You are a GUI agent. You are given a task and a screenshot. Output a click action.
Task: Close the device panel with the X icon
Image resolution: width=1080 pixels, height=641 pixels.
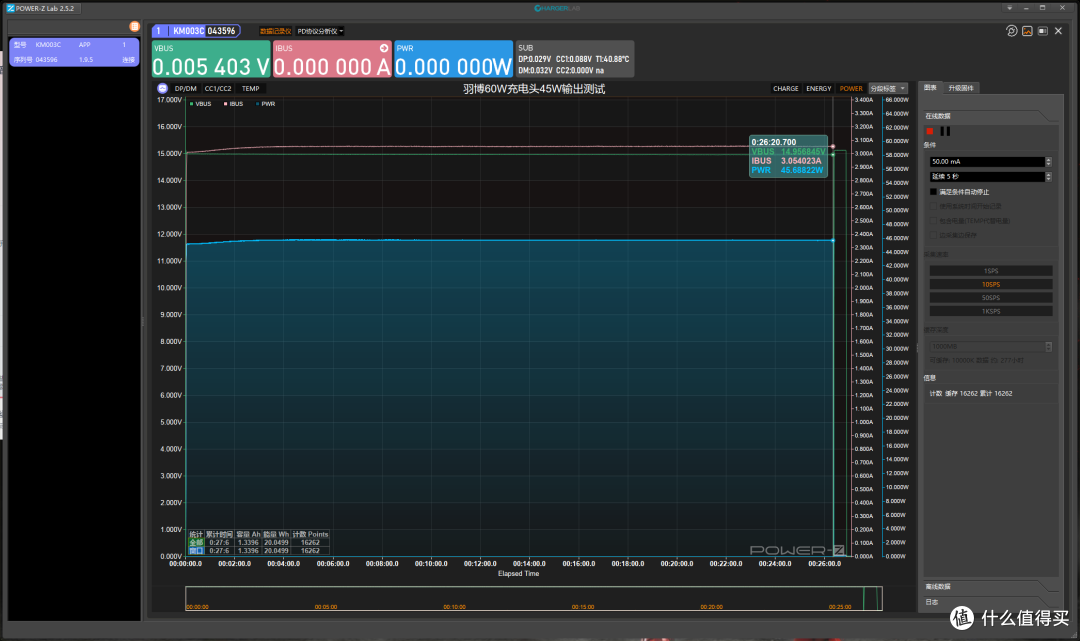[x=1059, y=31]
